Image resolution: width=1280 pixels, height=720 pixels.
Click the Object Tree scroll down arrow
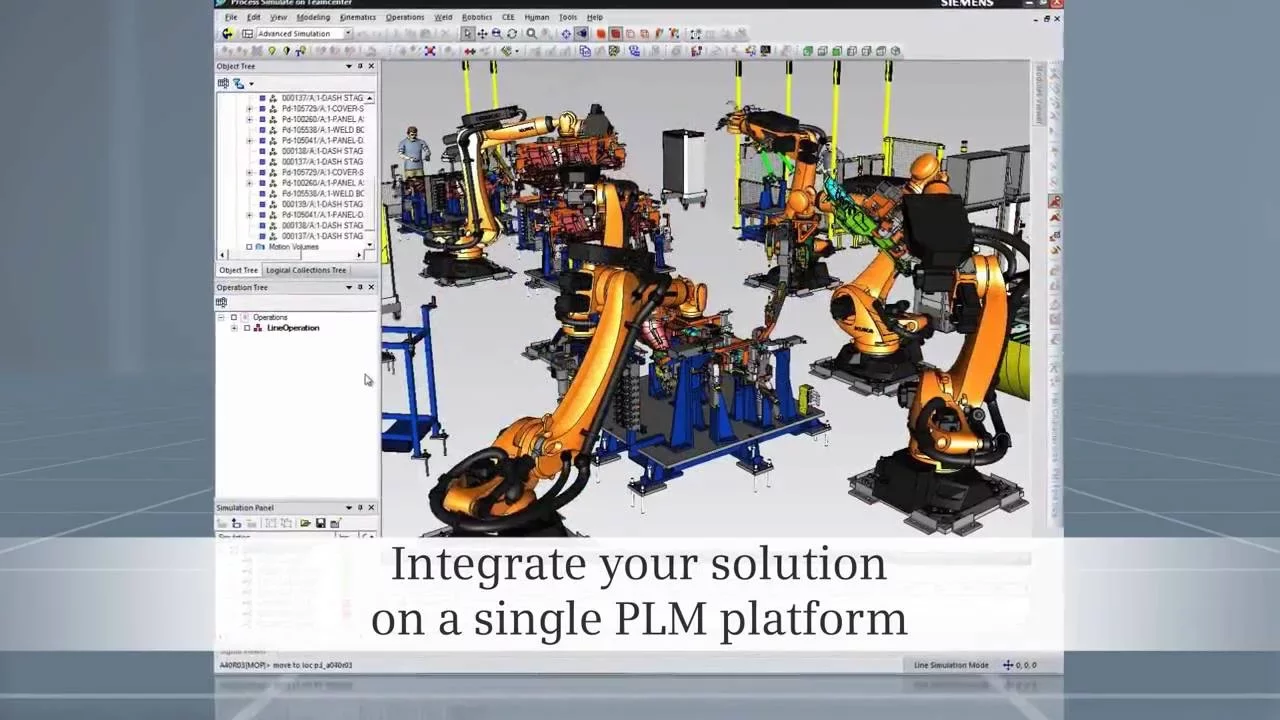[370, 244]
